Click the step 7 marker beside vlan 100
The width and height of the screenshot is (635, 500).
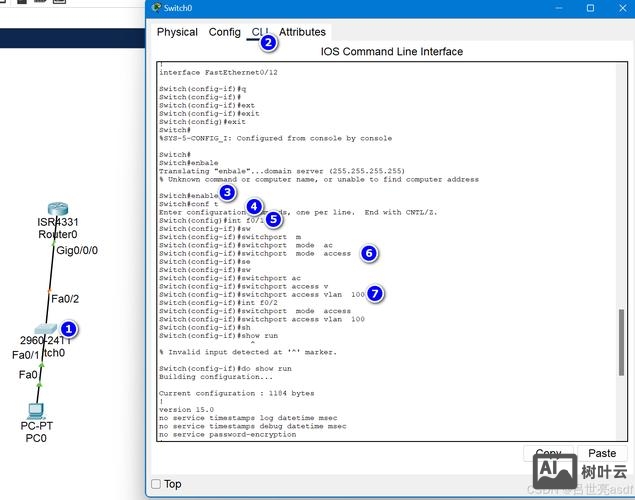pyautogui.click(x=374, y=293)
